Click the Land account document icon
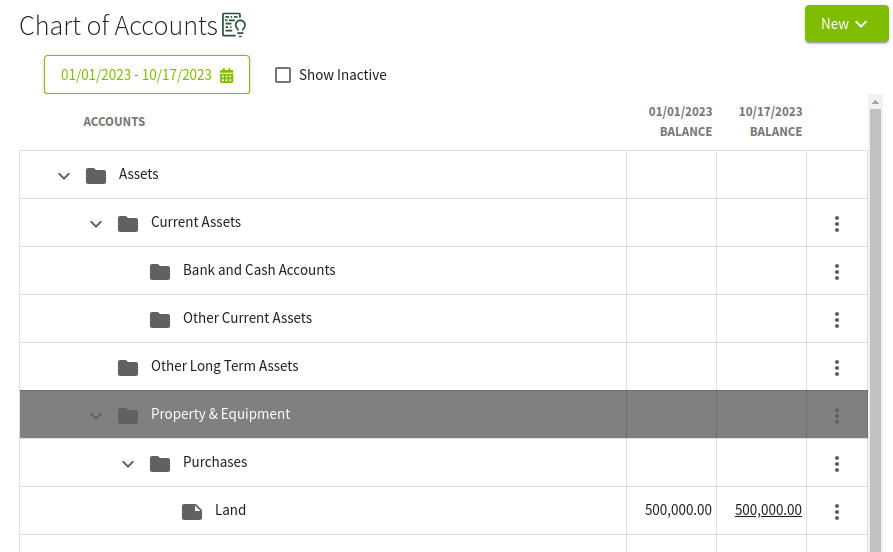Viewport: 893px width, 552px height. click(x=192, y=512)
